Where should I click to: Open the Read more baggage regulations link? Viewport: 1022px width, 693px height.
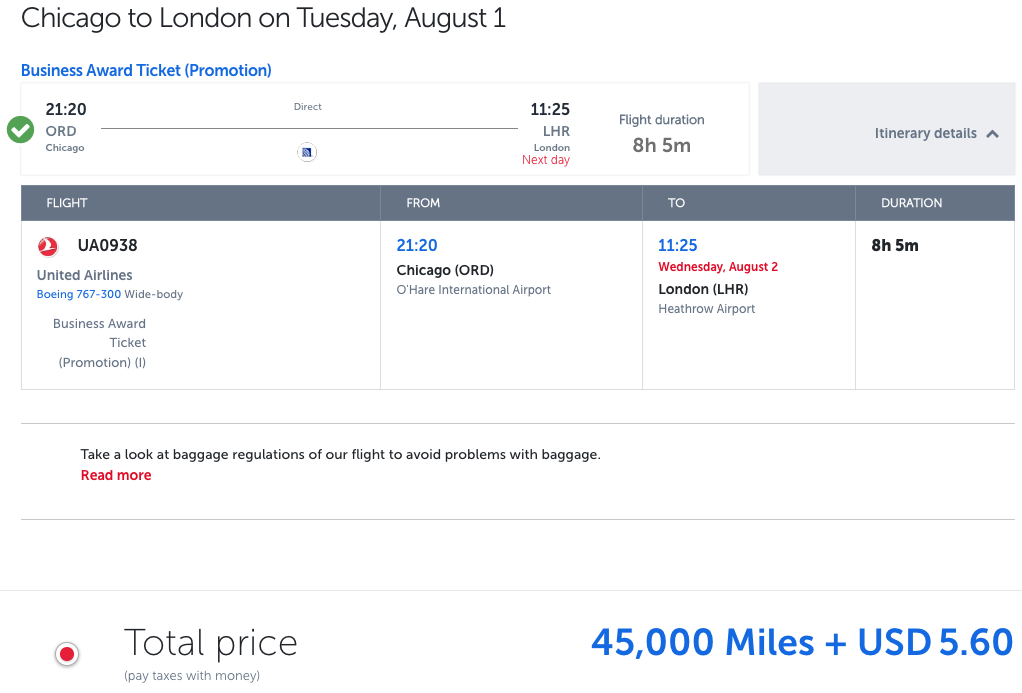pos(115,475)
